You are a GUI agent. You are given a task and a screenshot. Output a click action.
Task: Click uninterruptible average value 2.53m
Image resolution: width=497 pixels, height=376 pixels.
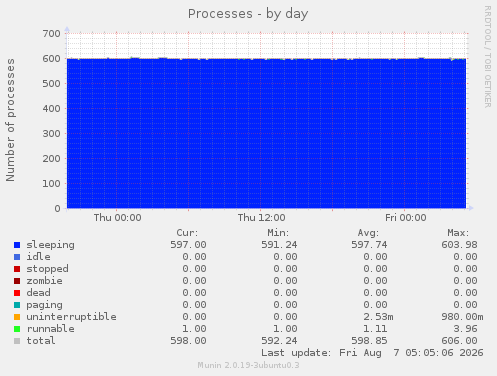[x=378, y=317]
